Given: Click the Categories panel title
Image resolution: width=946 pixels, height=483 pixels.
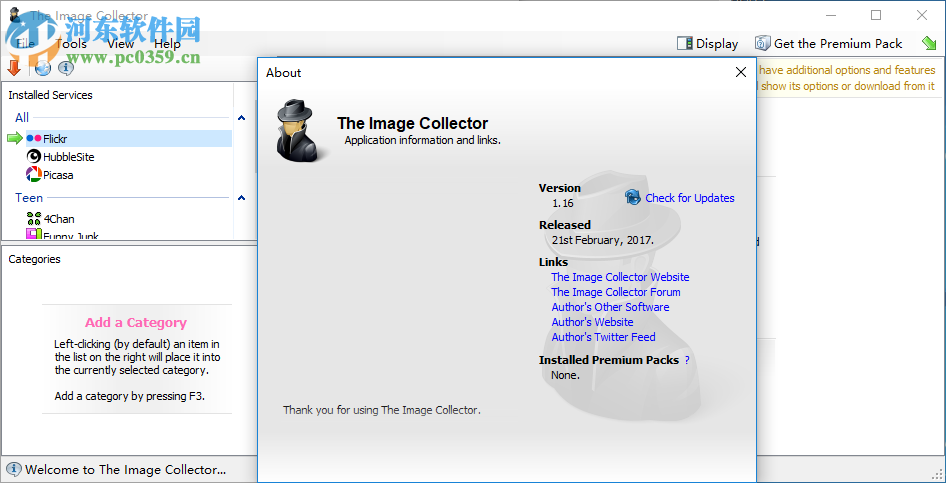Looking at the screenshot, I should coord(34,259).
